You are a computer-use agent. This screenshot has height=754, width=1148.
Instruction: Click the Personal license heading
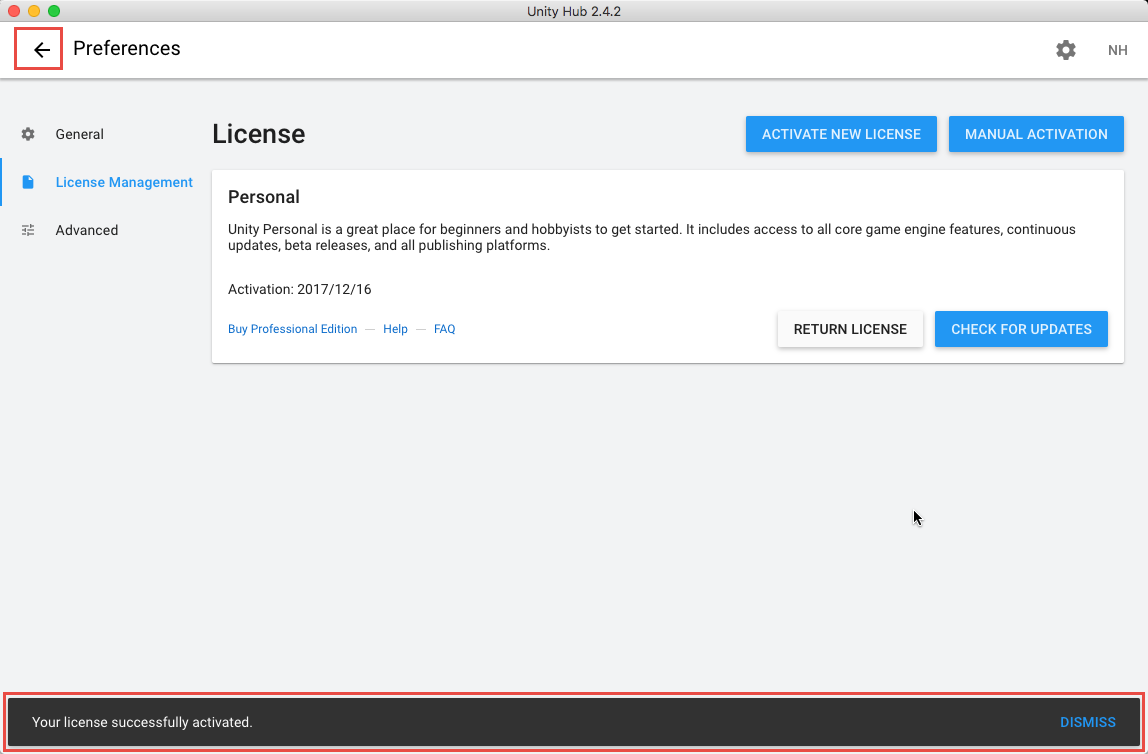click(x=264, y=197)
